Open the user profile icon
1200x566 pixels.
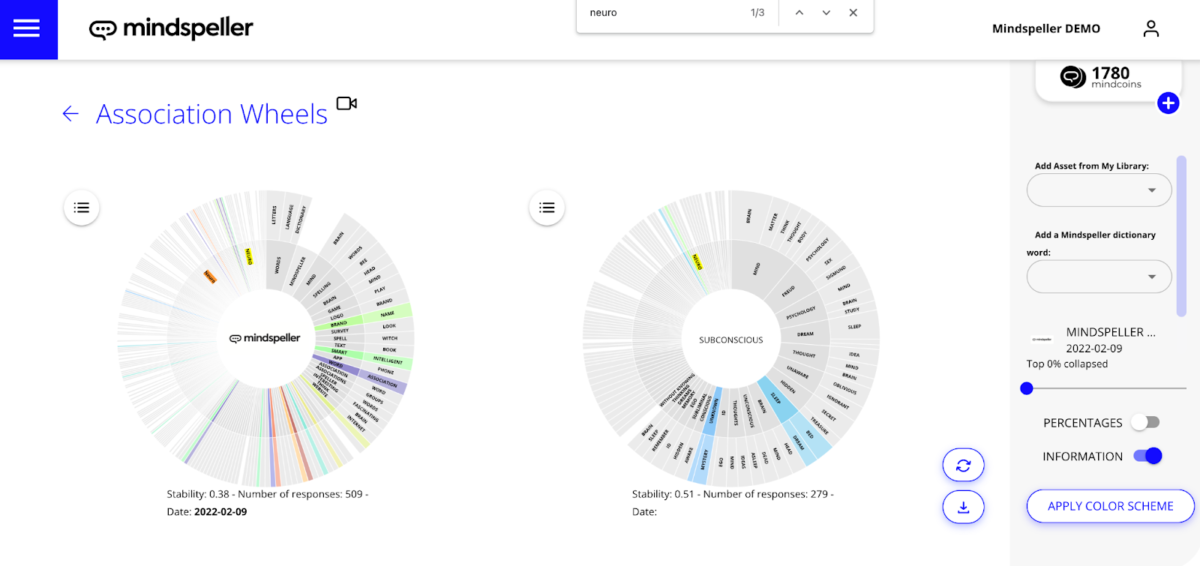[1151, 29]
